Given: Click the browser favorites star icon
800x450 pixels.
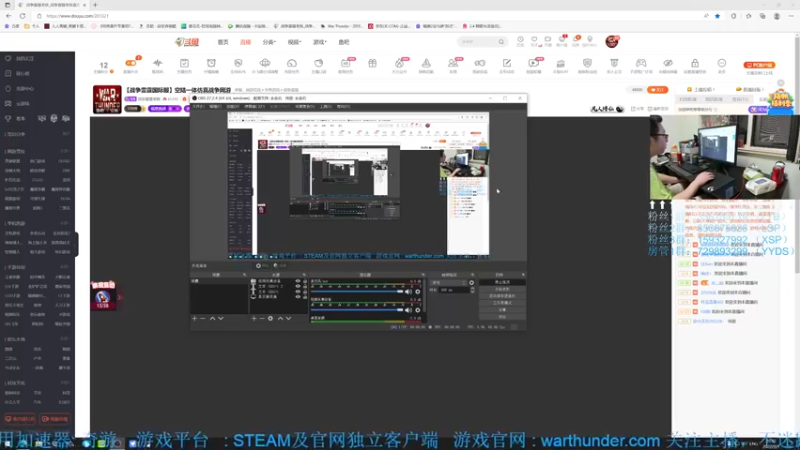Looking at the screenshot, I should click(717, 16).
